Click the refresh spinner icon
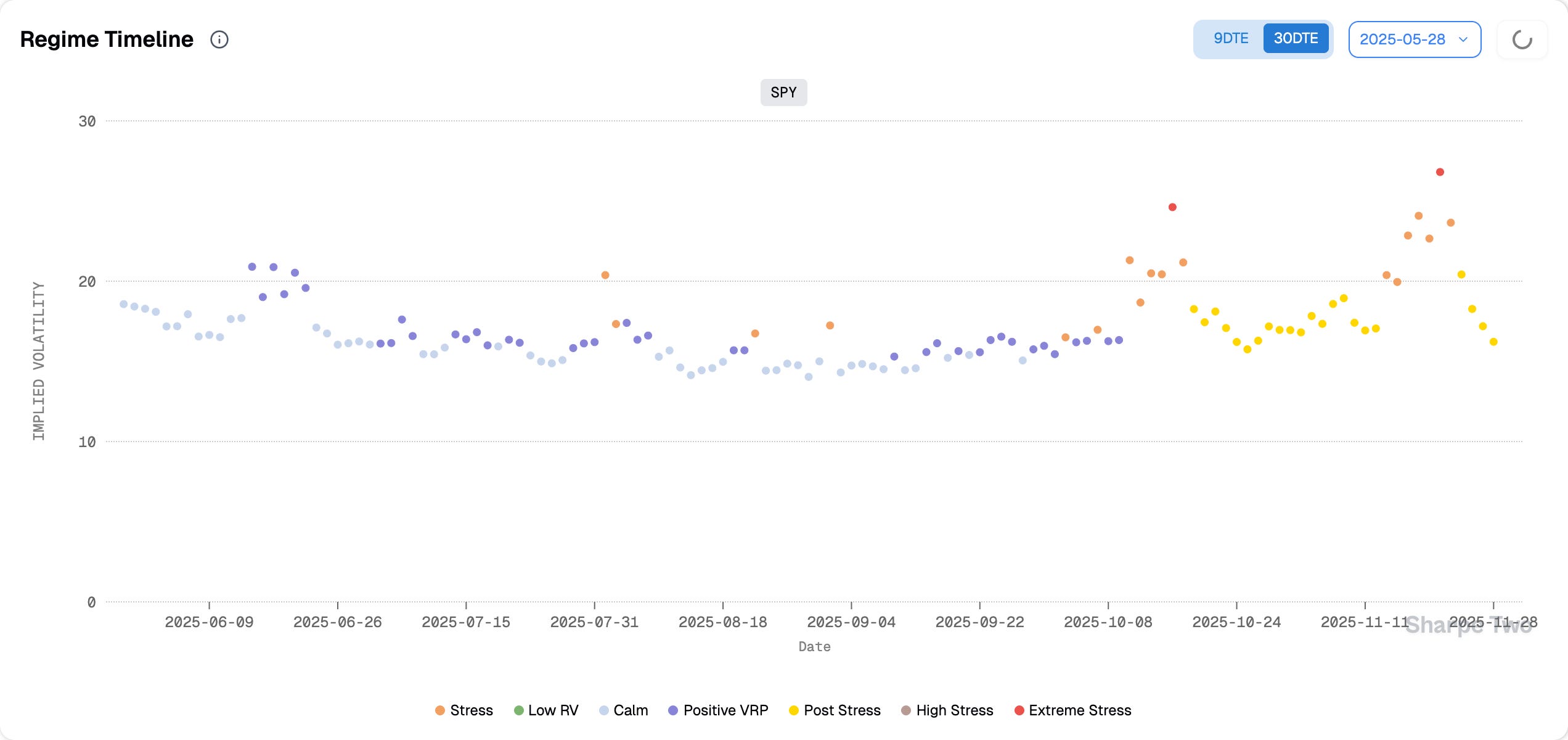The height and width of the screenshot is (740, 1568). click(1522, 39)
